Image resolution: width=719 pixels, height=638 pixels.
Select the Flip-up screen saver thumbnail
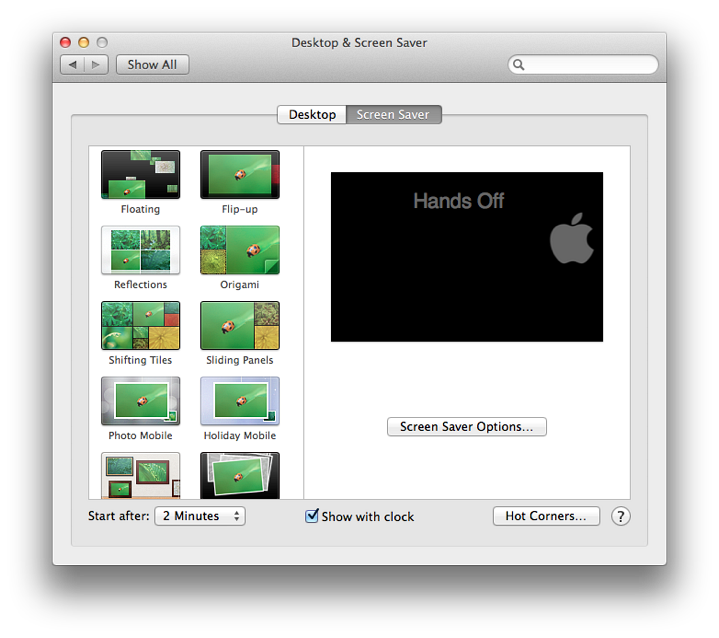click(240, 174)
